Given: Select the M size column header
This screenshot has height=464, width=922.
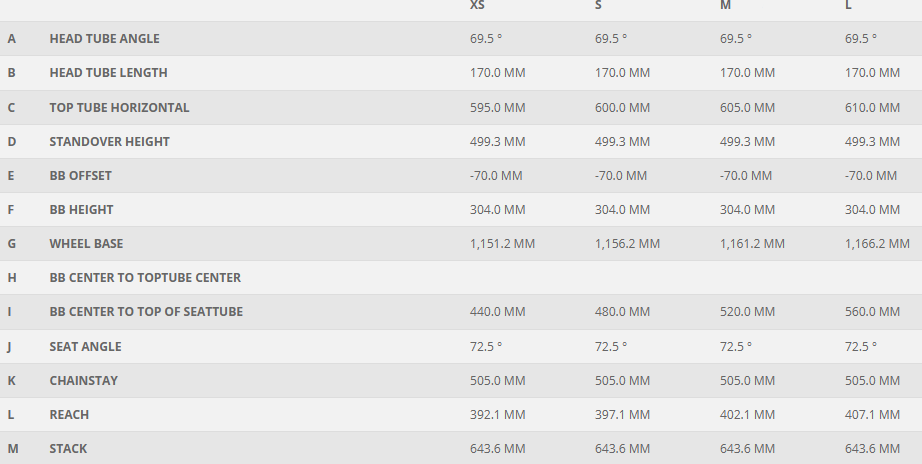Looking at the screenshot, I should [x=725, y=6].
